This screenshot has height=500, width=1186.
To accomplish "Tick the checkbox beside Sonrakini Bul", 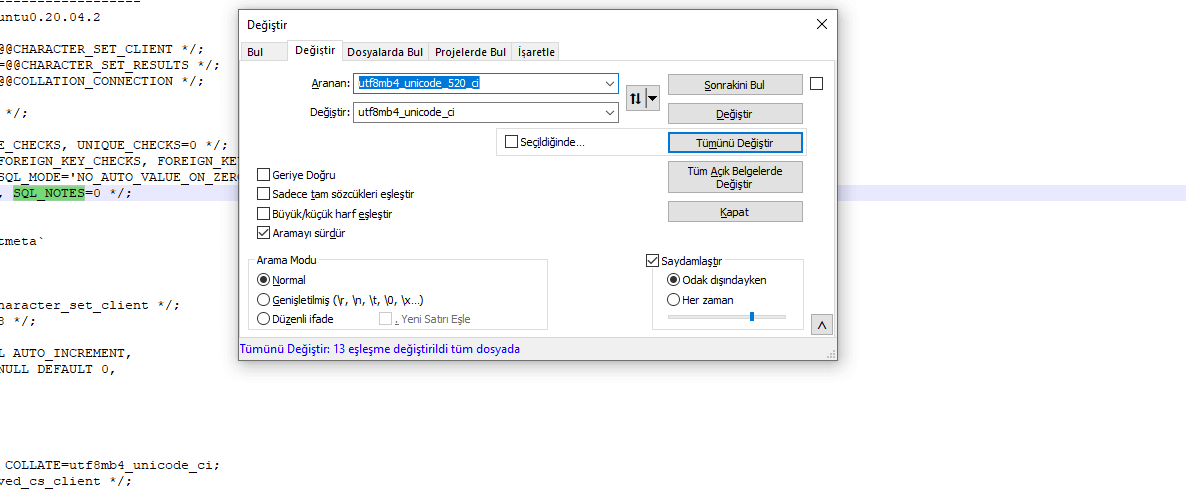I will (816, 84).
